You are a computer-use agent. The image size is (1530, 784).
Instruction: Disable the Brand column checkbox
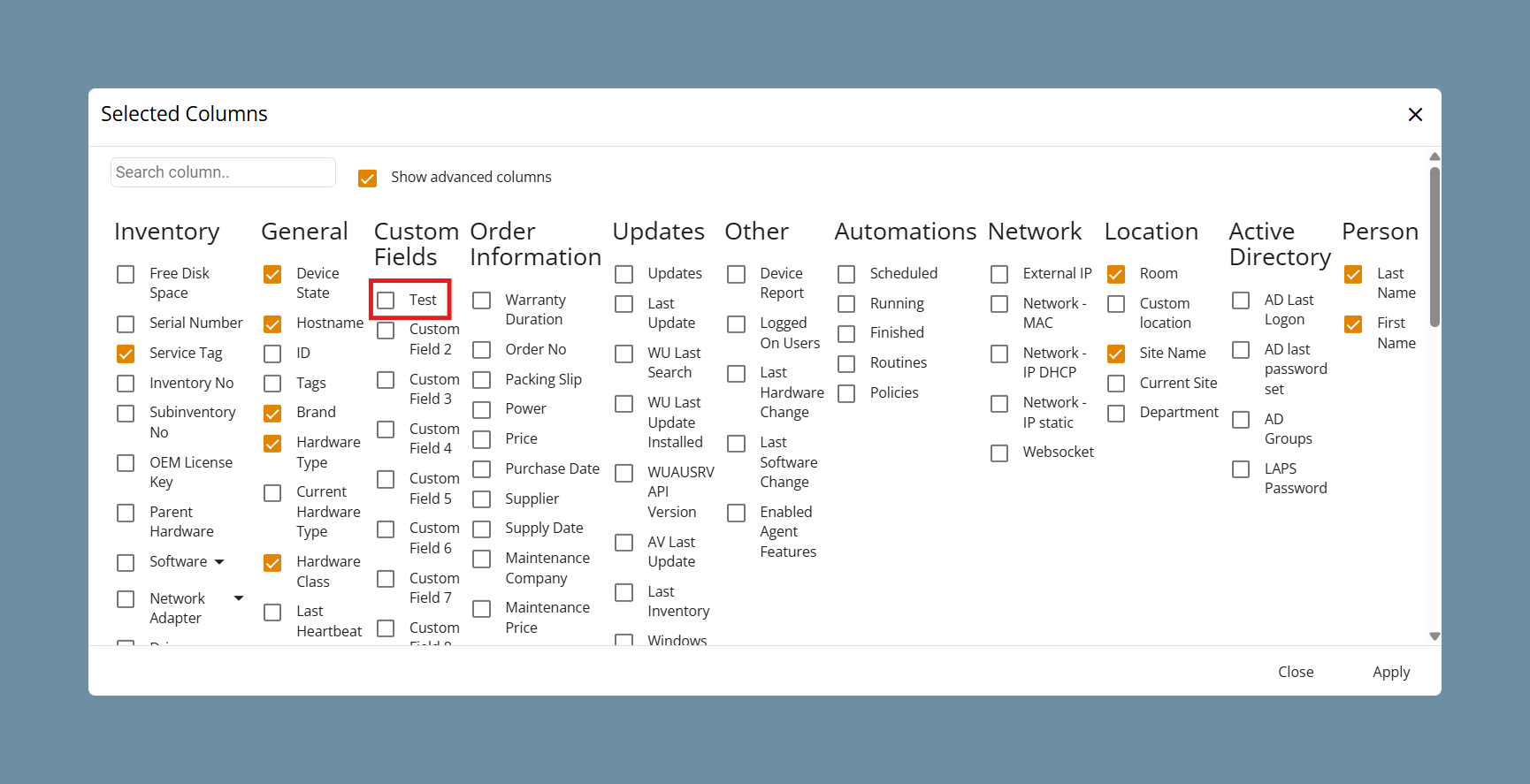(272, 414)
